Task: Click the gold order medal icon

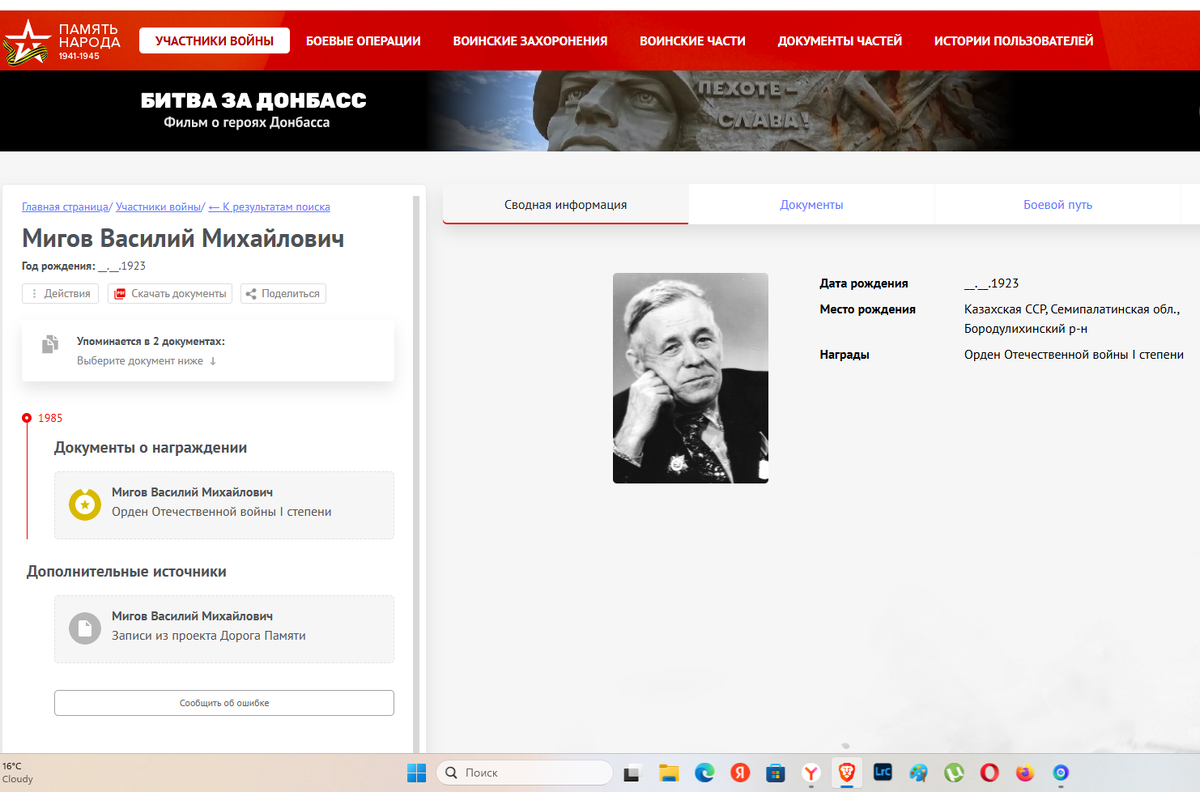Action: 85,505
